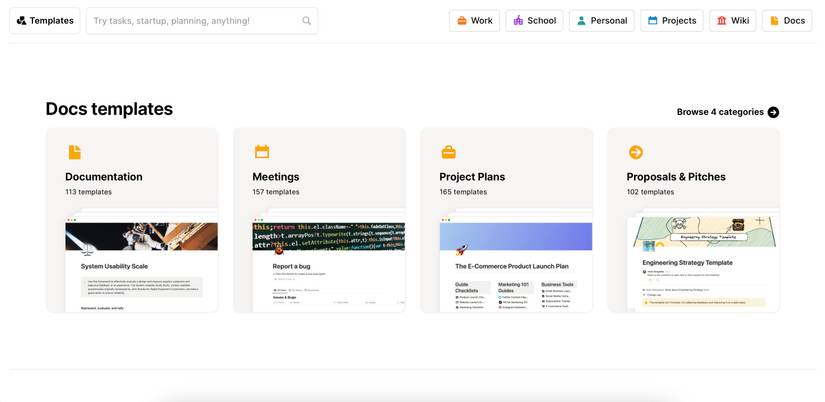Open the Personal category tab
The width and height of the screenshot is (825, 402).
[x=602, y=21]
